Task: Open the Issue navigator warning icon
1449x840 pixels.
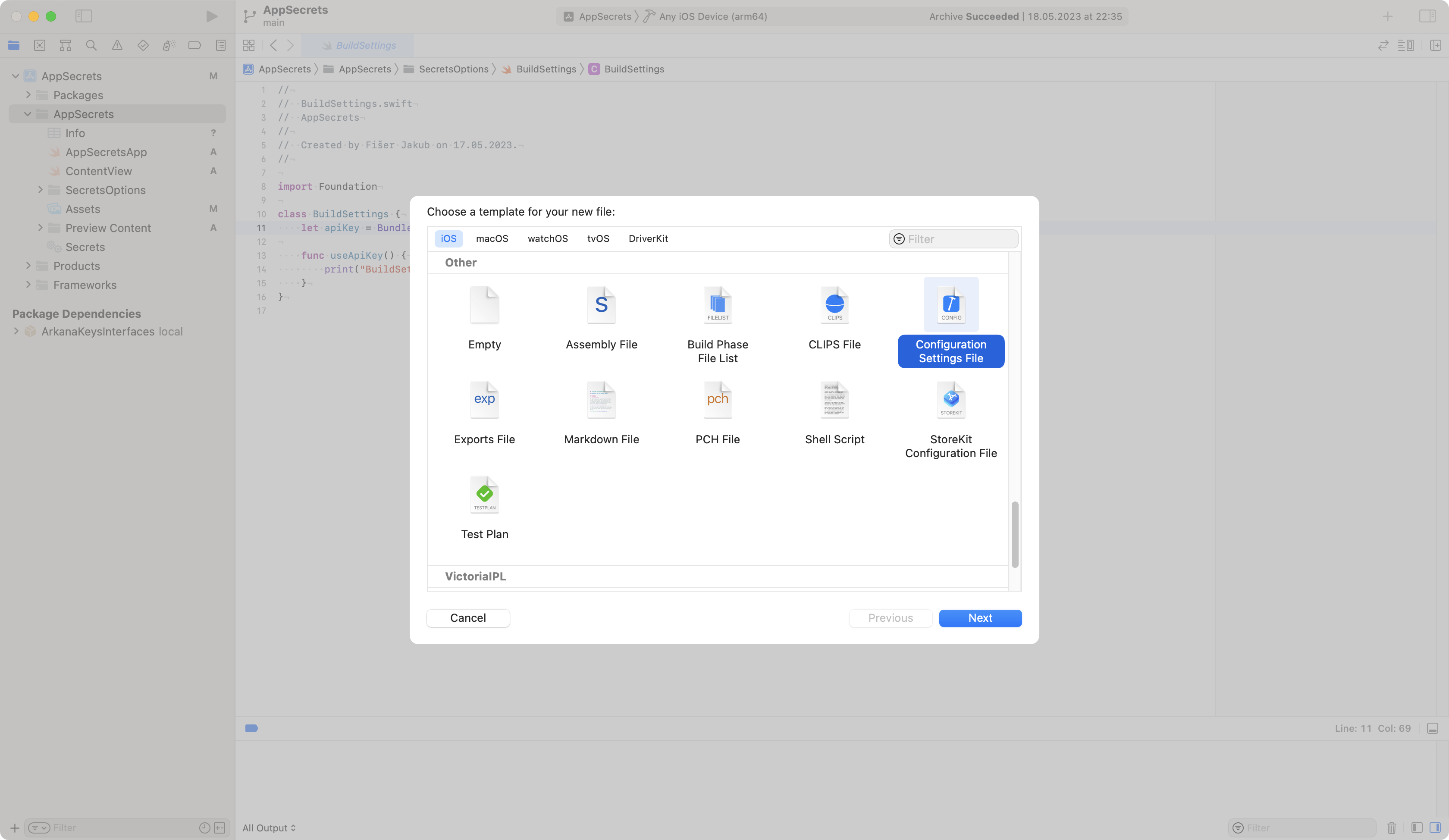Action: tap(117, 45)
